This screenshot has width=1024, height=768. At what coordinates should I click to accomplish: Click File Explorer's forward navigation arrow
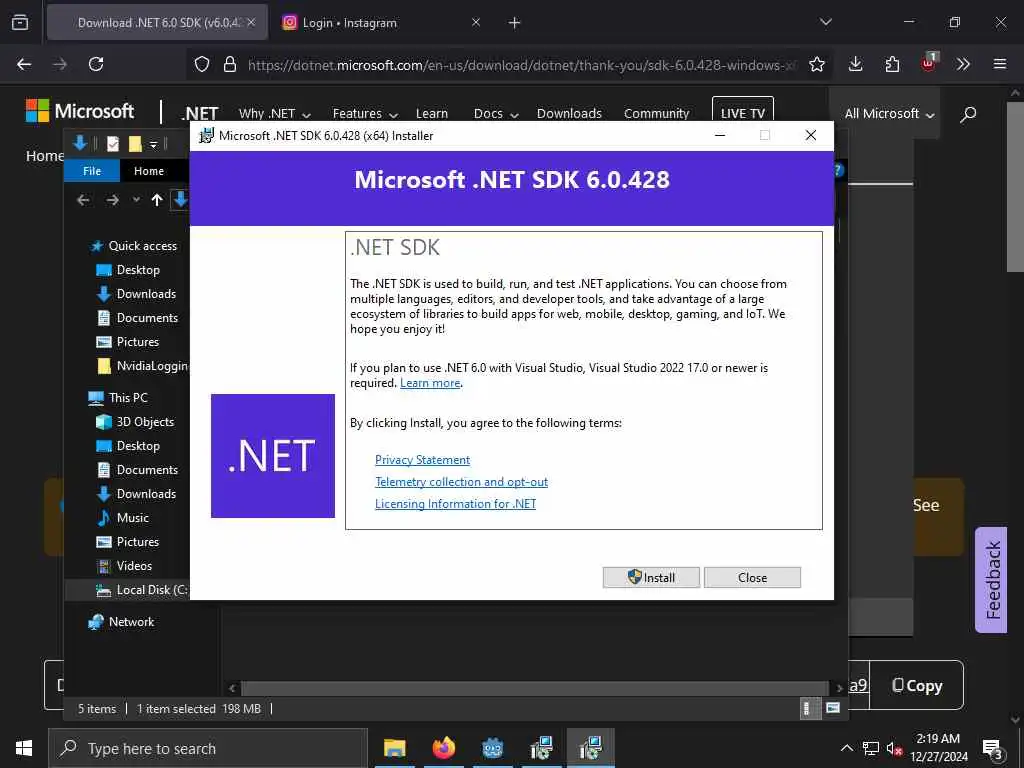[x=113, y=200]
